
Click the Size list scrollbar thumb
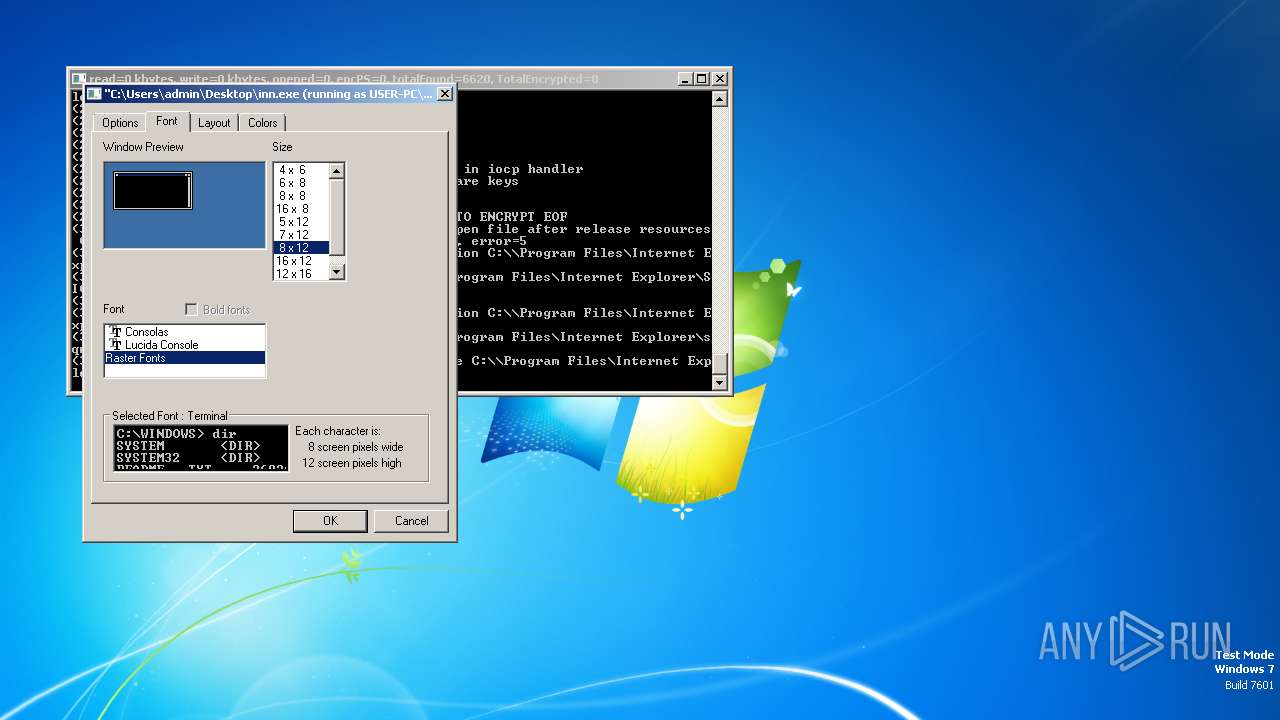click(x=337, y=217)
